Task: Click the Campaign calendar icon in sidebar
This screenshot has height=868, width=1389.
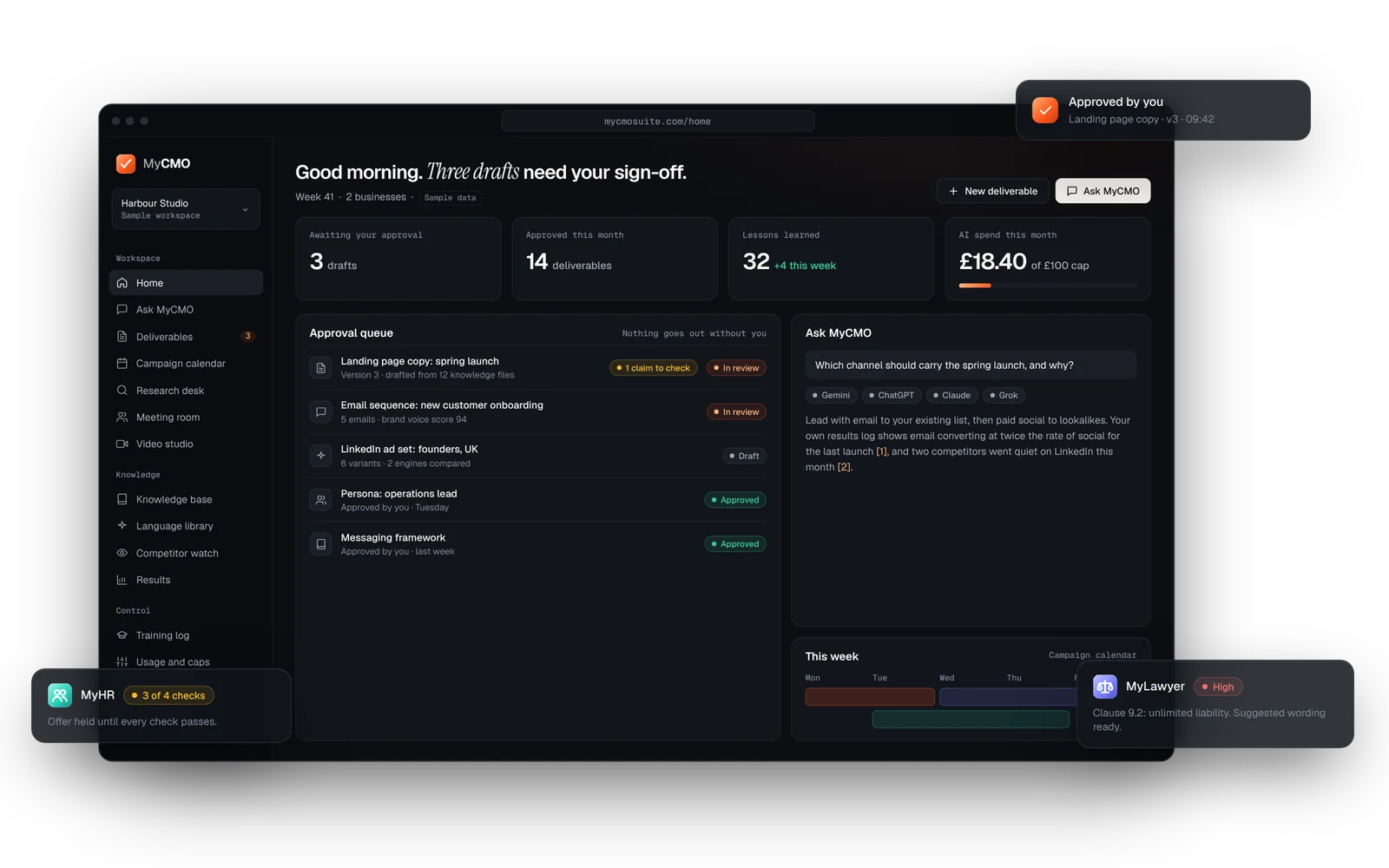Action: tap(122, 364)
